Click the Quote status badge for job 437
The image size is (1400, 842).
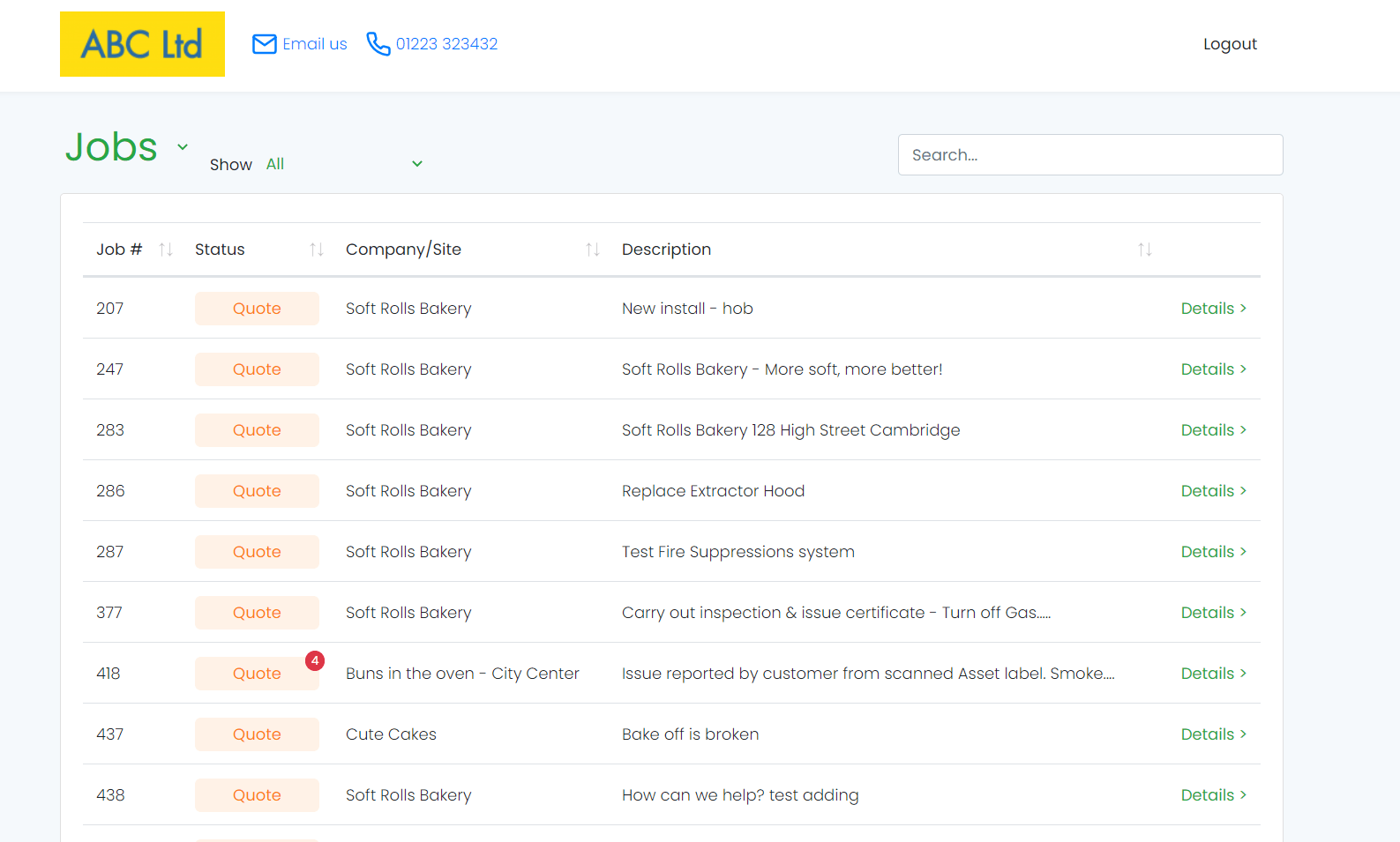coord(257,734)
